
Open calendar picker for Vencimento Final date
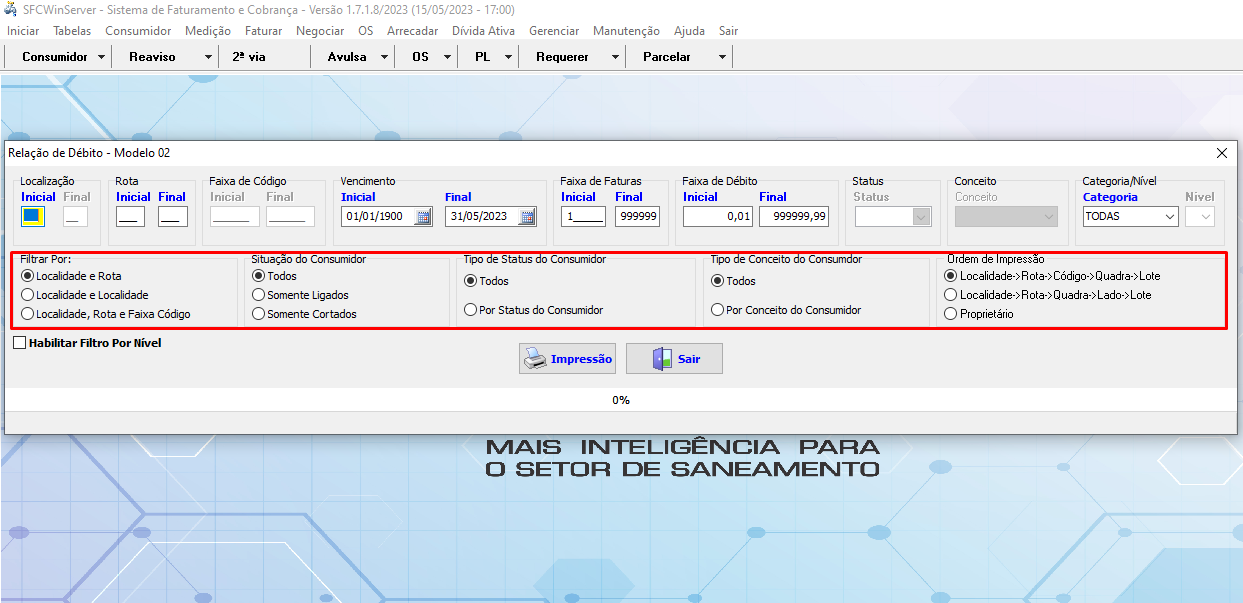click(527, 216)
